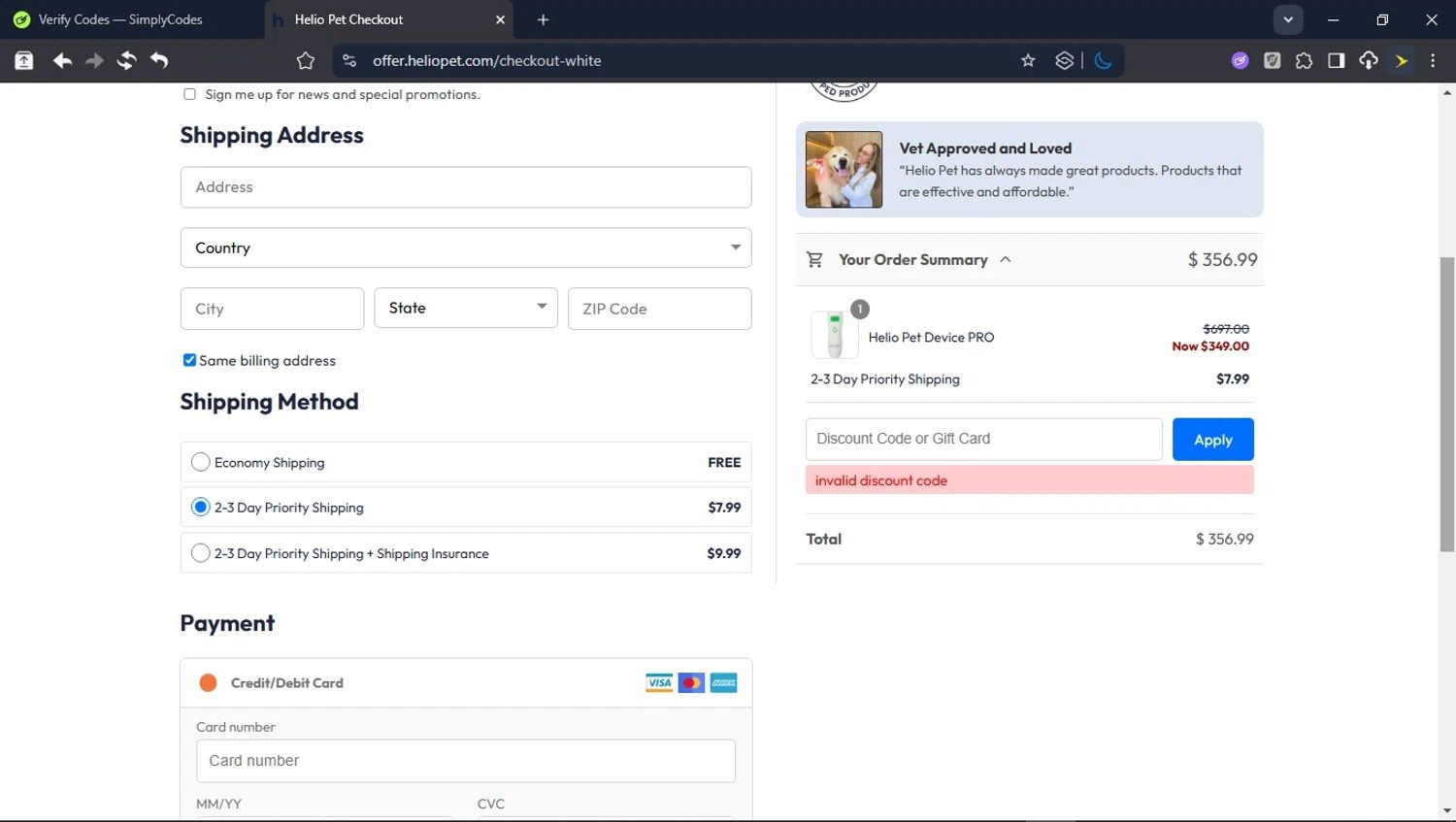Click the Total amount $ 356.99
The width and height of the screenshot is (1456, 822).
(1224, 539)
